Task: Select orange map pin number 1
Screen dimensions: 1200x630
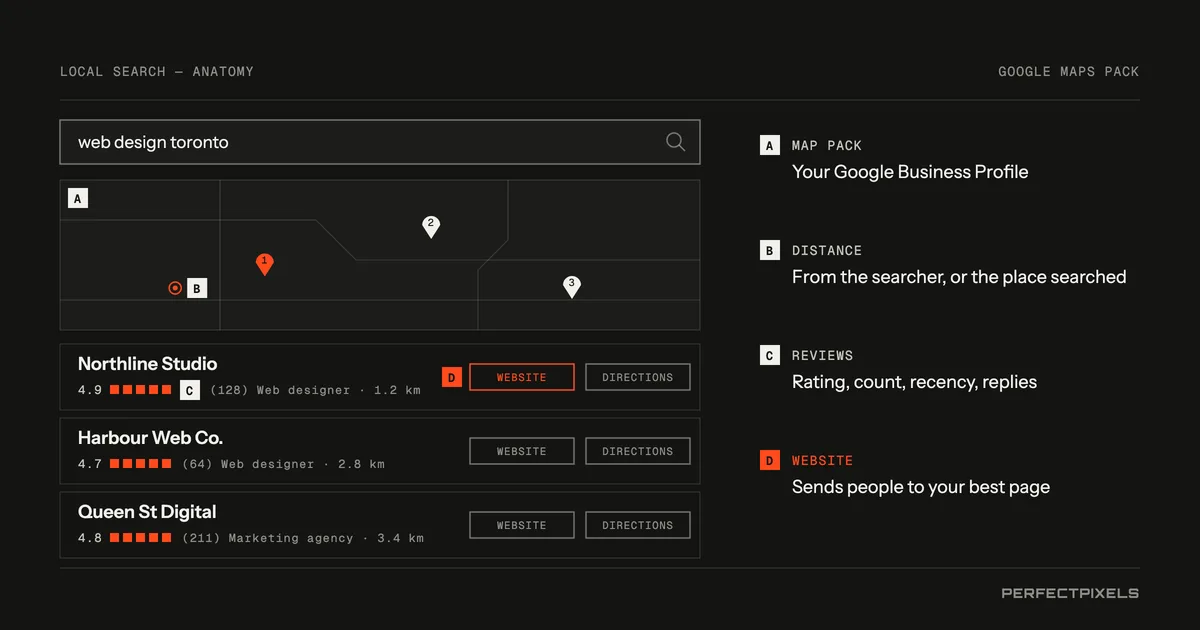Action: pos(265,264)
